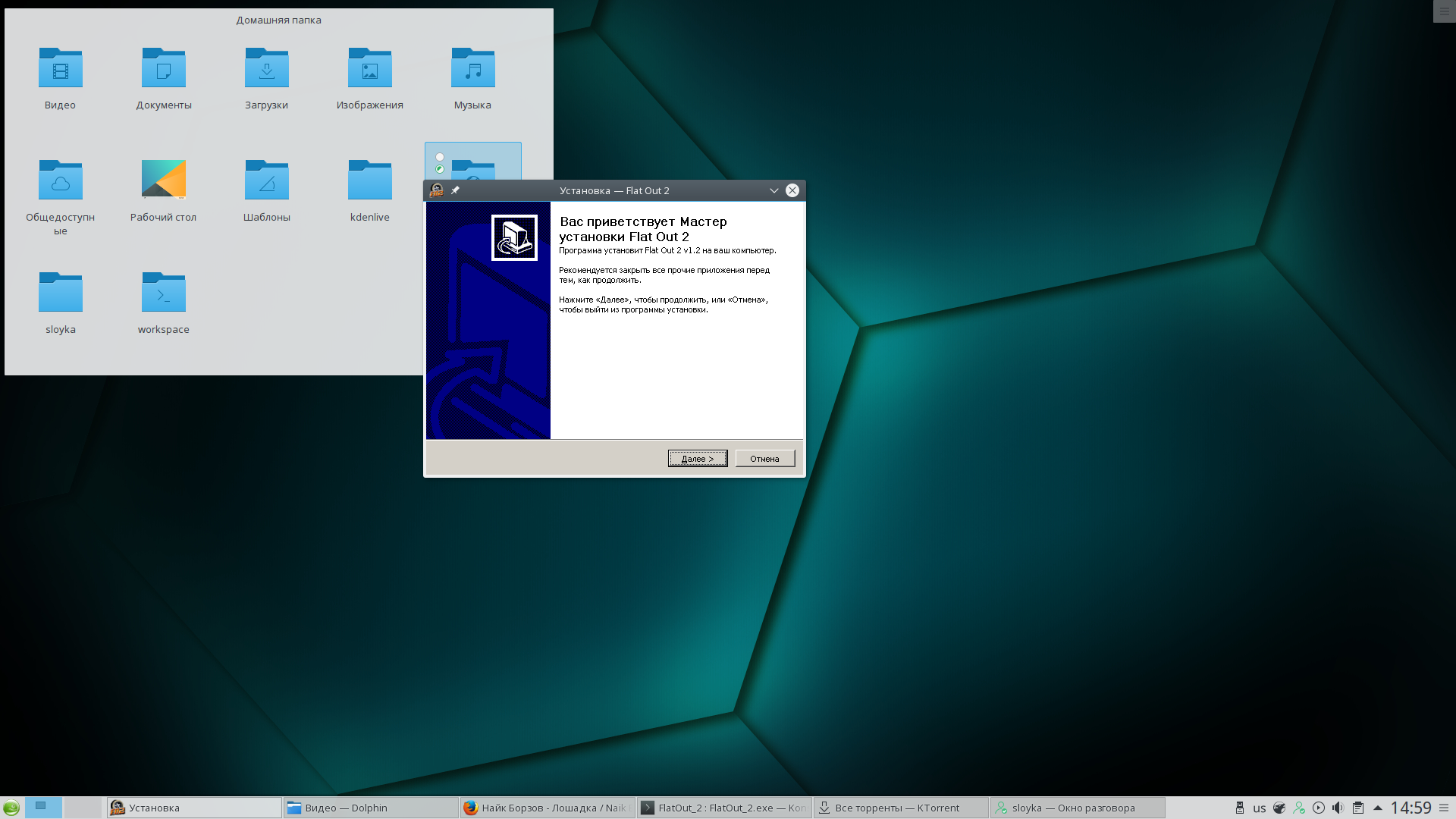
Task: Switch to Видео — Dolphin taskbar entry
Action: coord(371,808)
